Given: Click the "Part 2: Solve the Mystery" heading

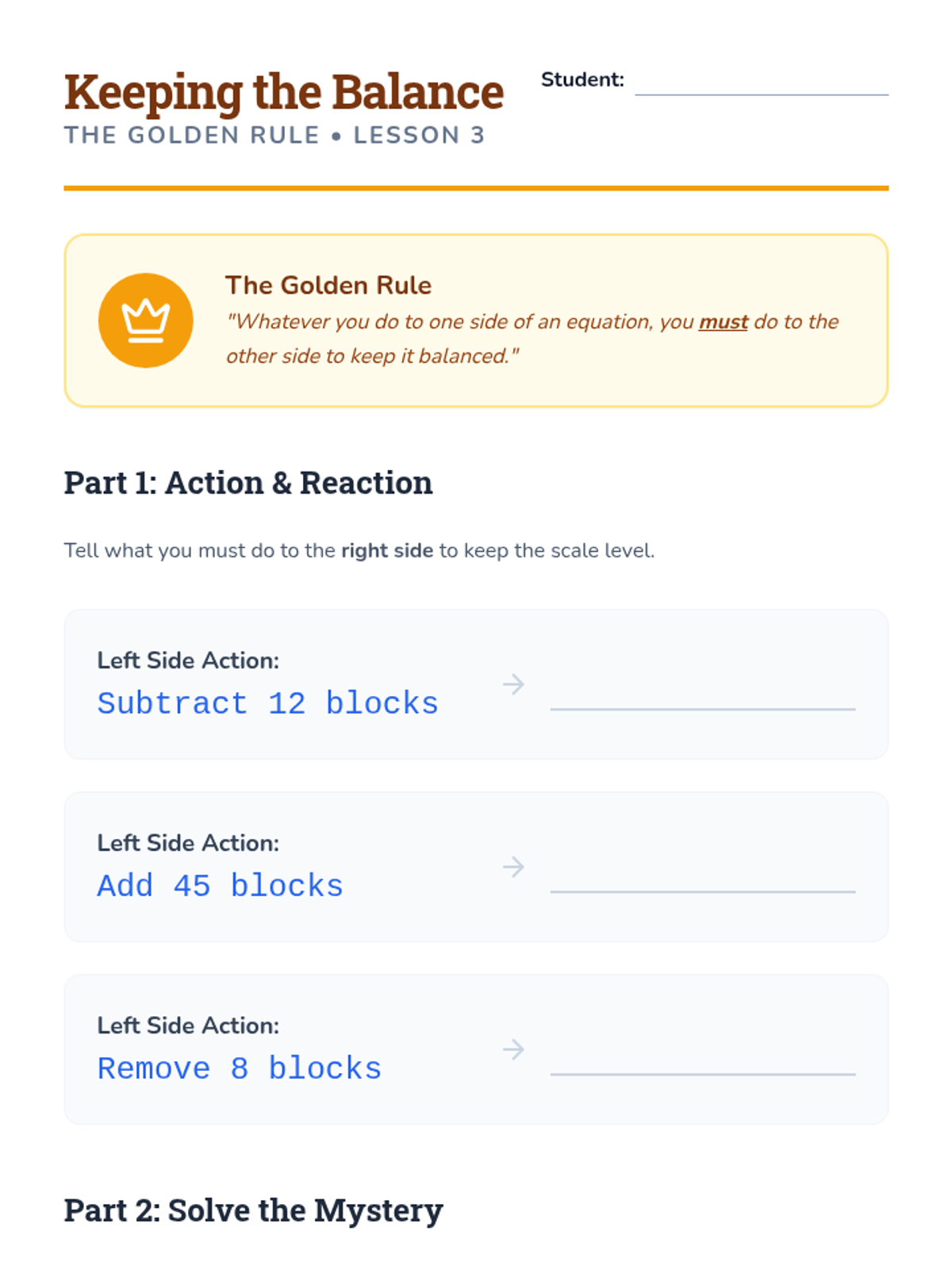Looking at the screenshot, I should click(x=253, y=1210).
